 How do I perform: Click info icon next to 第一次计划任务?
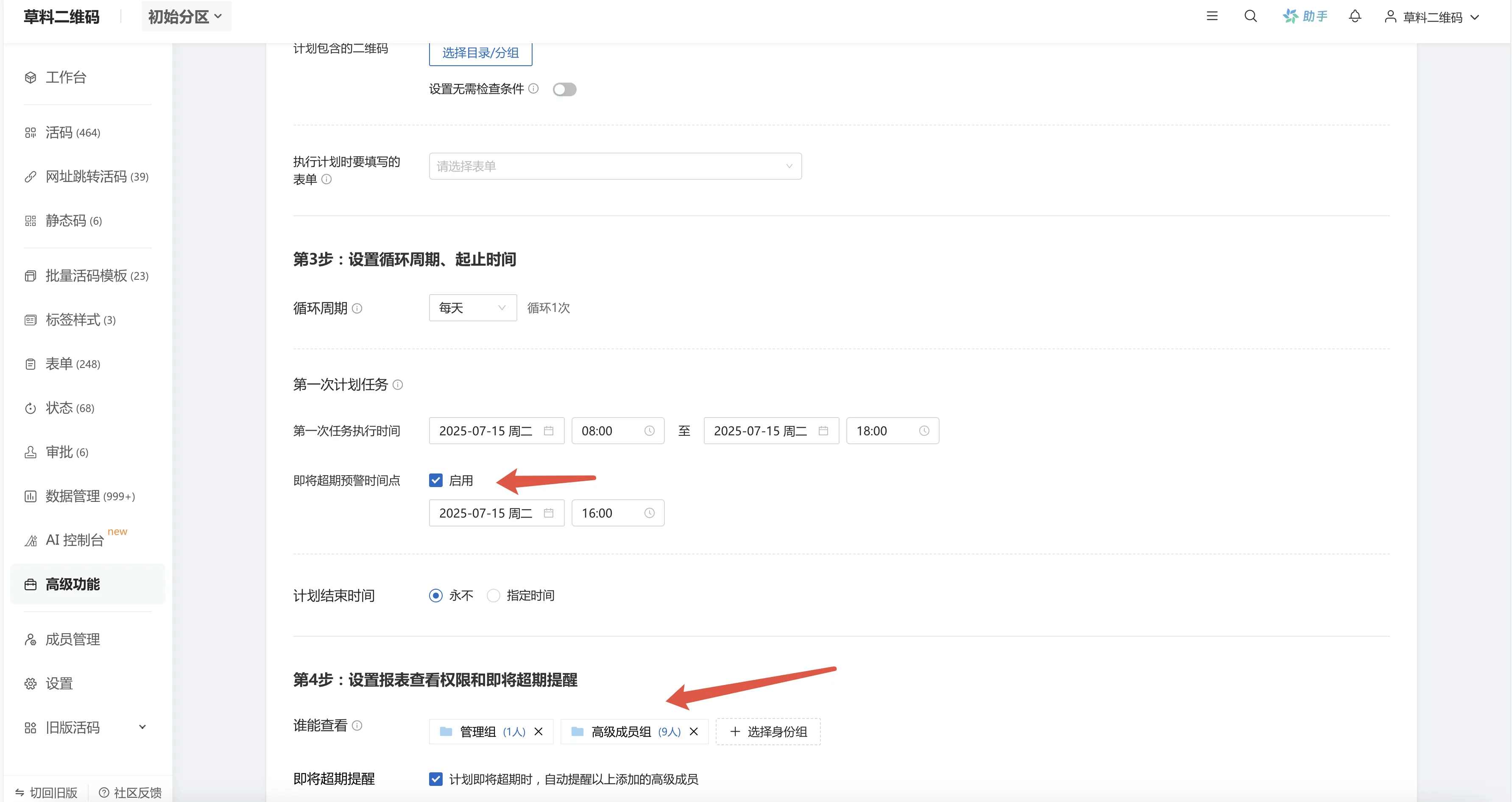[x=398, y=385]
